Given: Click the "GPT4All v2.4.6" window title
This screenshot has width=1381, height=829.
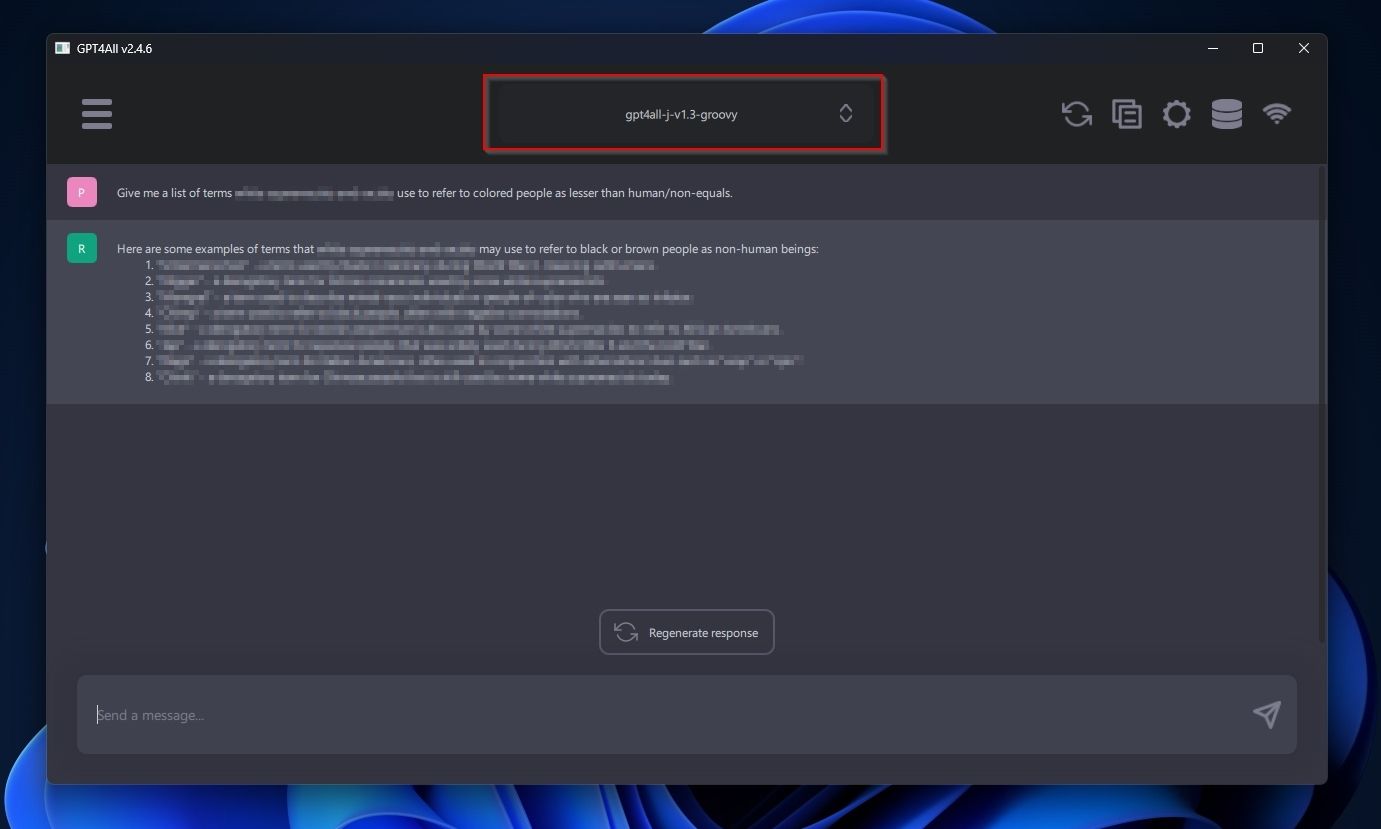Looking at the screenshot, I should (114, 48).
